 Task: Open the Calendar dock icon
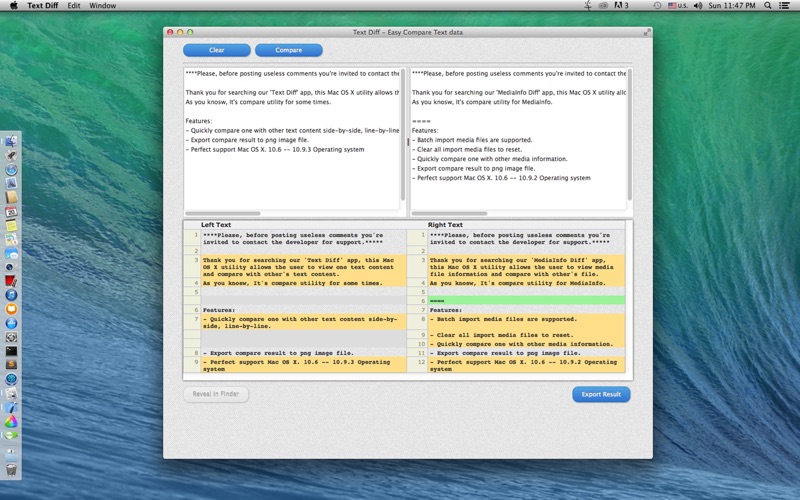[x=11, y=211]
